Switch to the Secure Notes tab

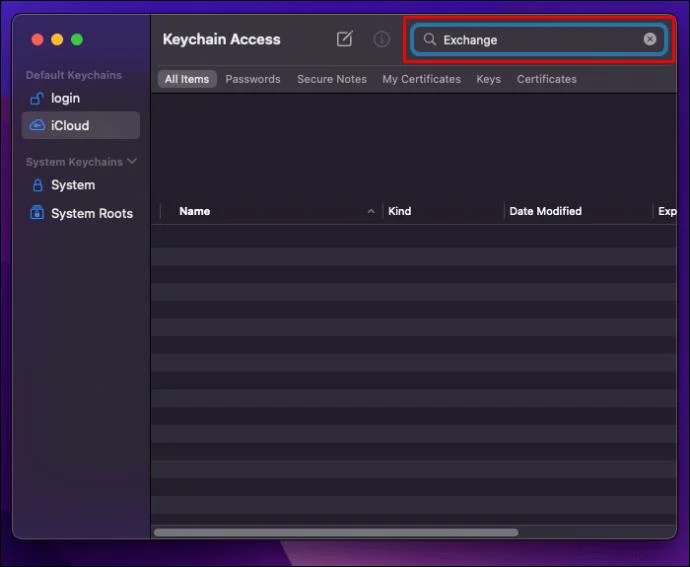click(332, 79)
